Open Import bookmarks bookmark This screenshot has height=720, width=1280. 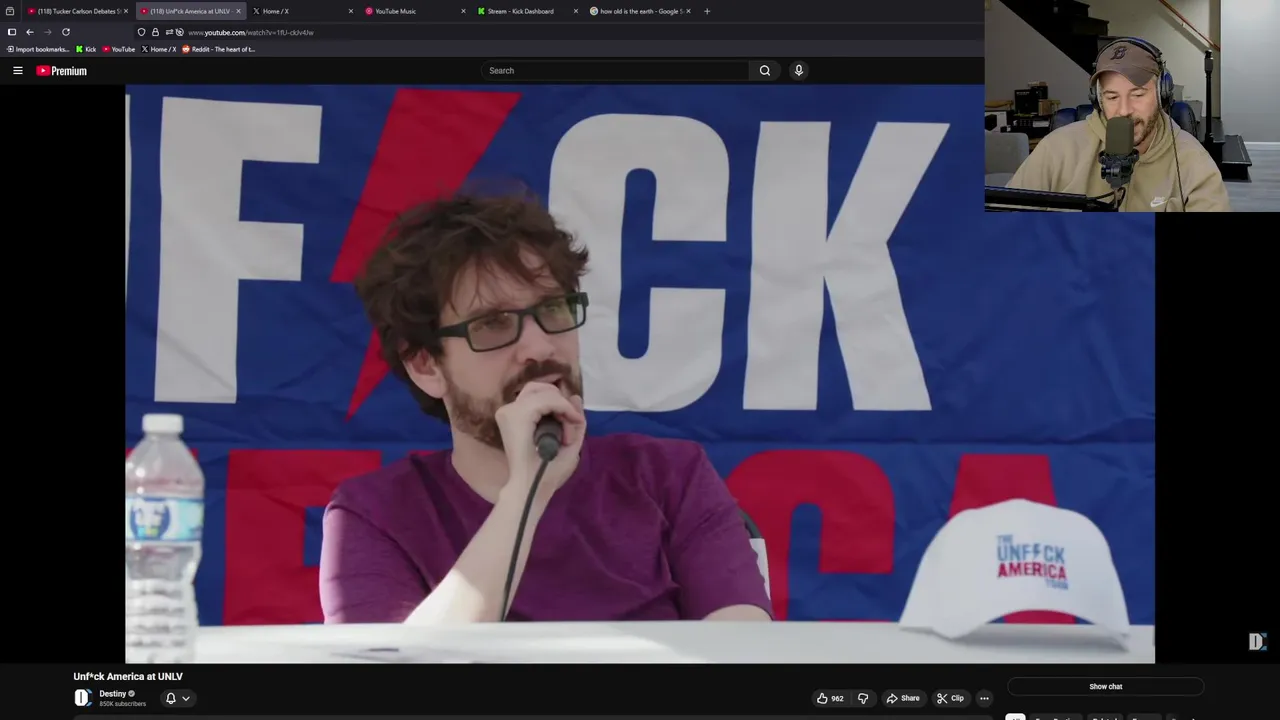pos(37,49)
